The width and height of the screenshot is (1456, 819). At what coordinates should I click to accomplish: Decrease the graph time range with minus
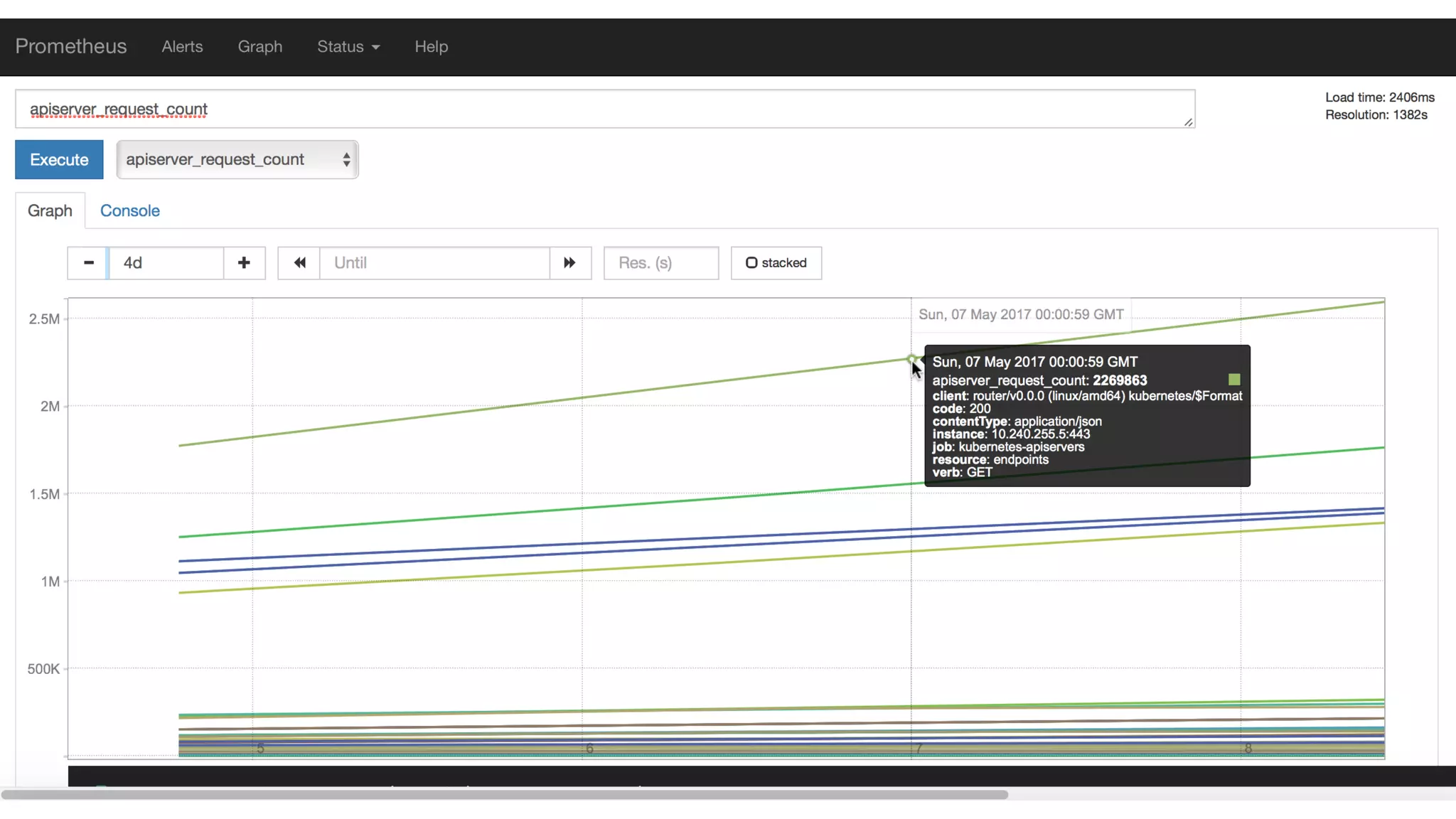(x=88, y=263)
